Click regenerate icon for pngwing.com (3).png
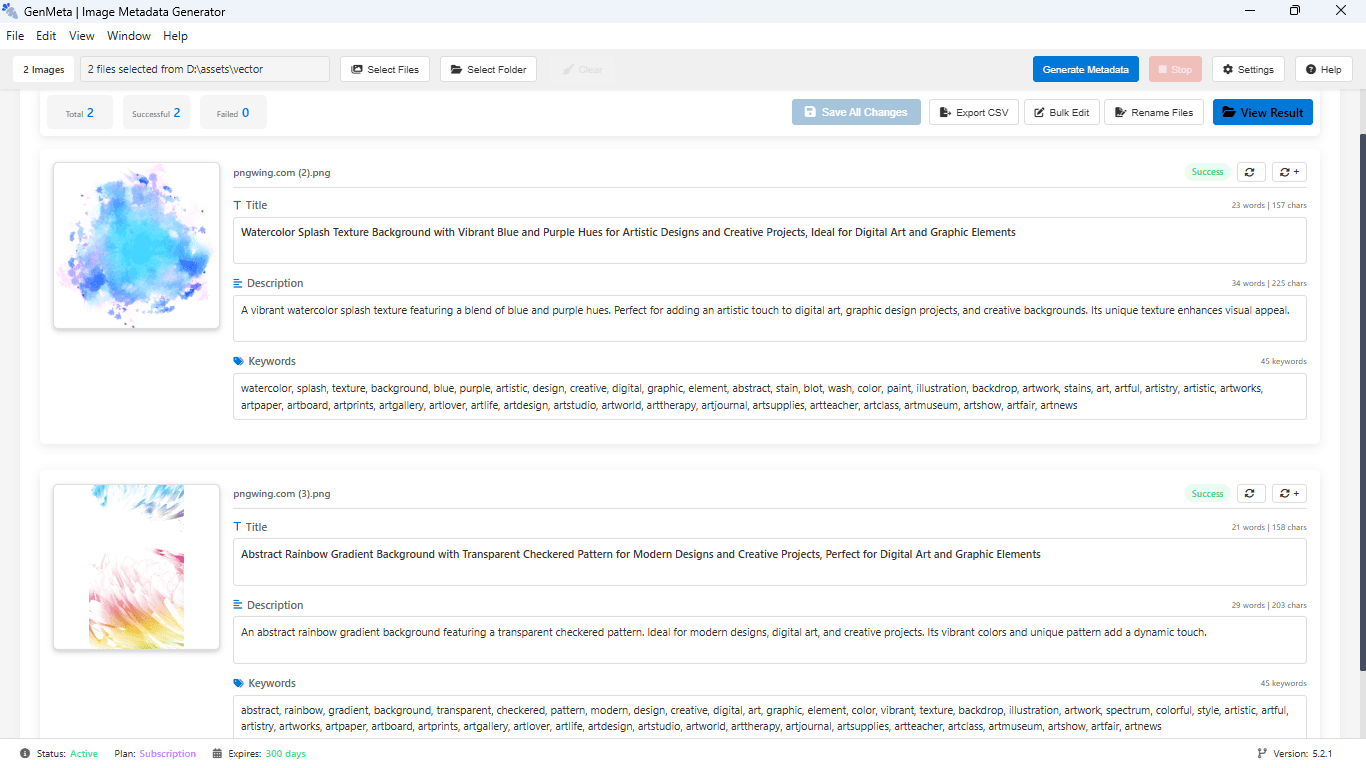Image resolution: width=1366 pixels, height=768 pixels. coord(1251,493)
